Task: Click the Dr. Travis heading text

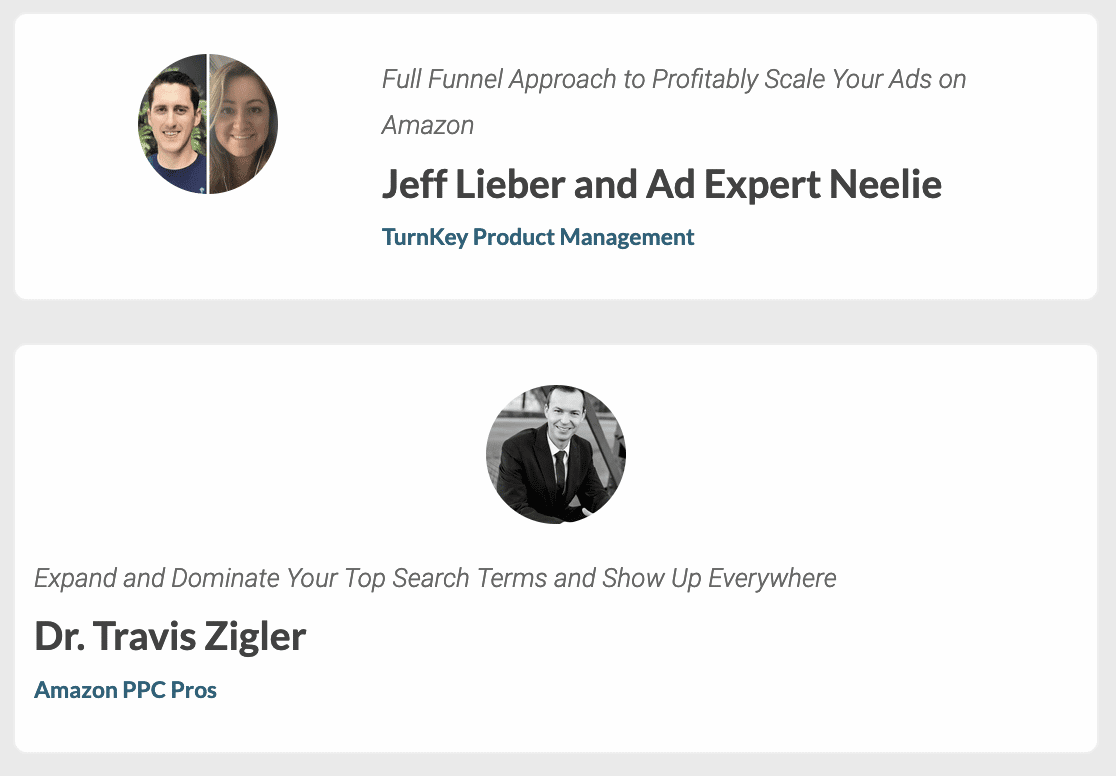Action: (x=115, y=636)
